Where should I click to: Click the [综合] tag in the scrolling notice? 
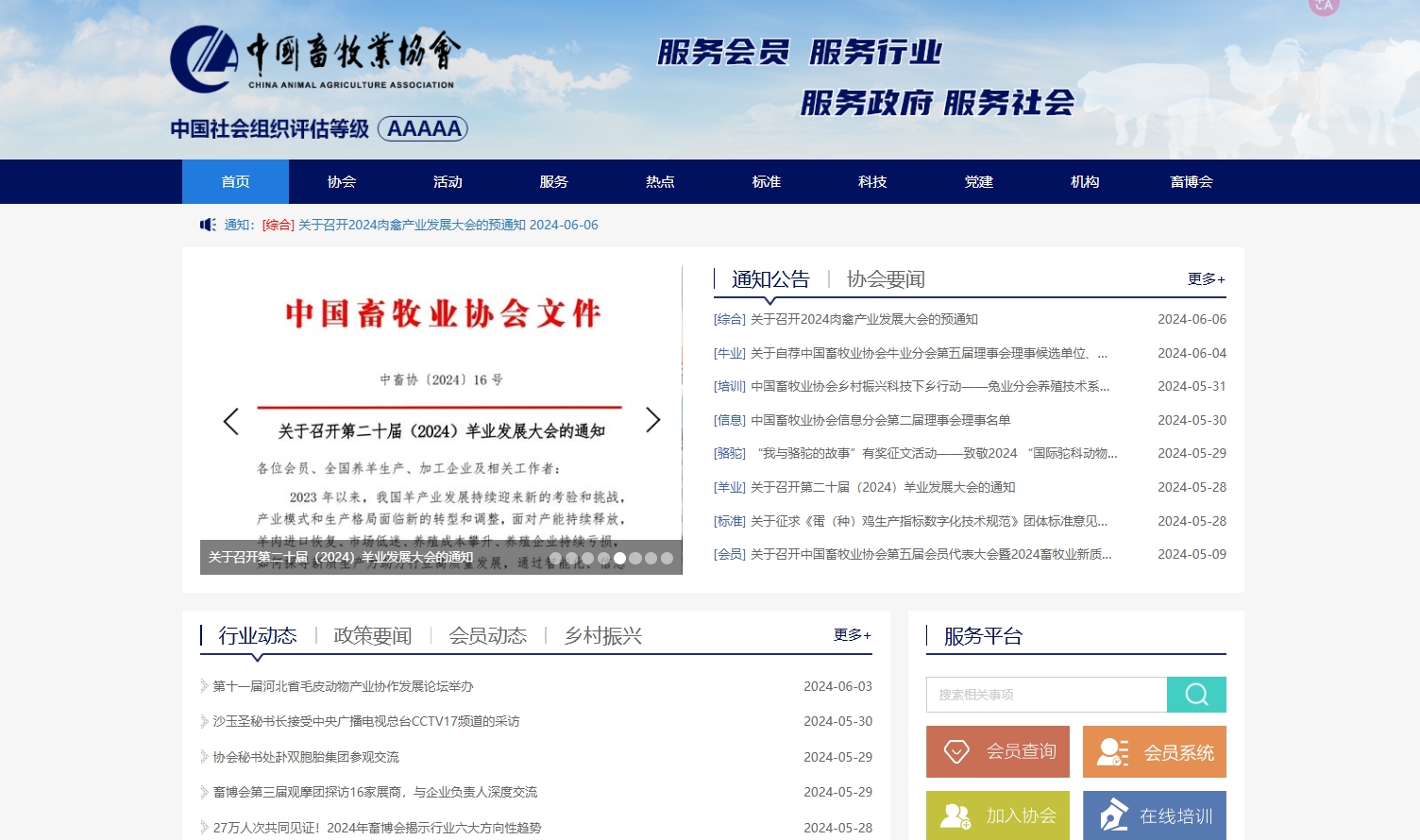pos(279,225)
